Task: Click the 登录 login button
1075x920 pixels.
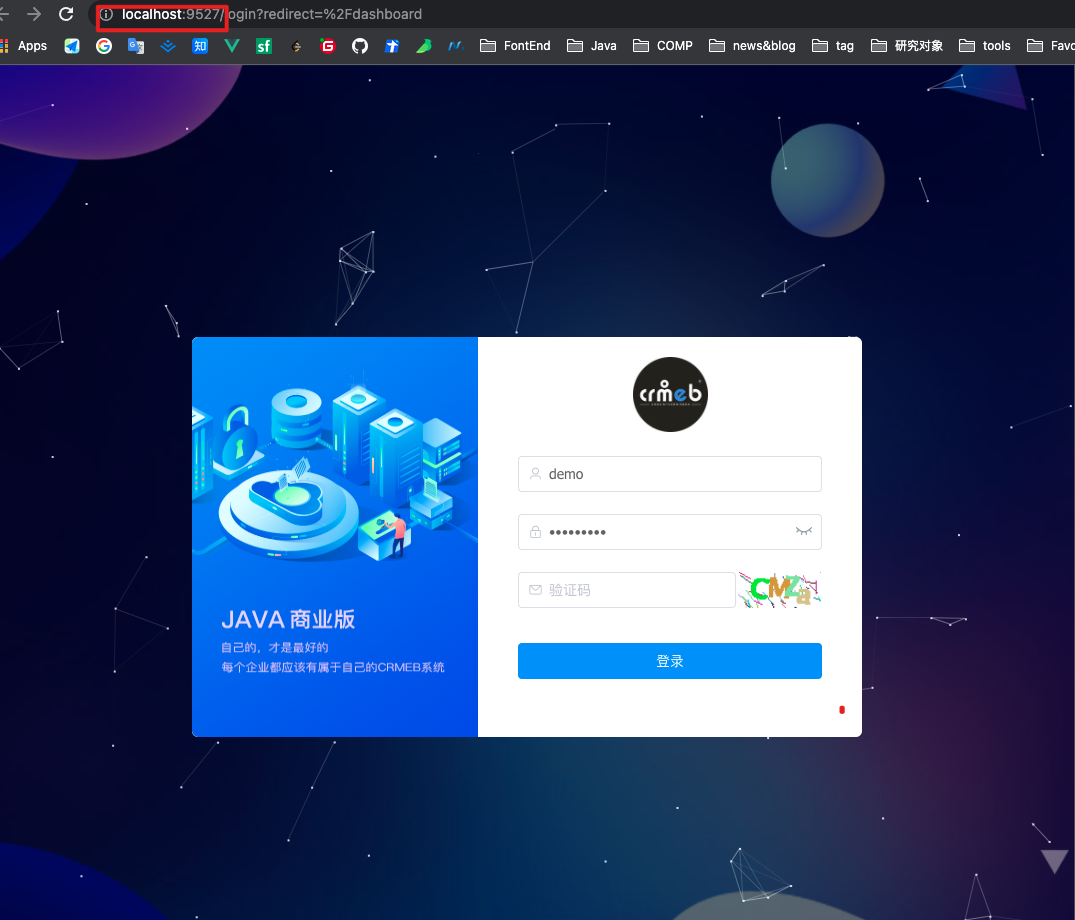Action: 669,661
